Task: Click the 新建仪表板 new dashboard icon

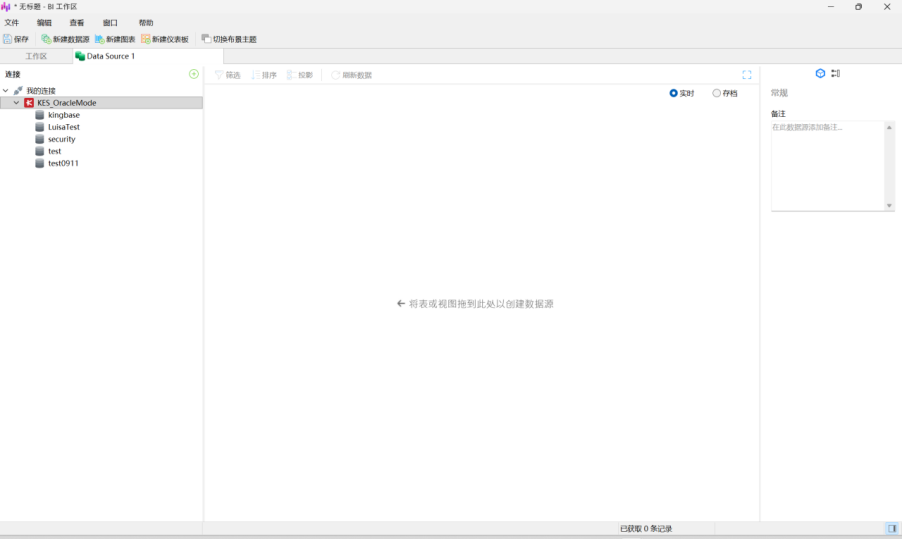Action: coord(145,39)
